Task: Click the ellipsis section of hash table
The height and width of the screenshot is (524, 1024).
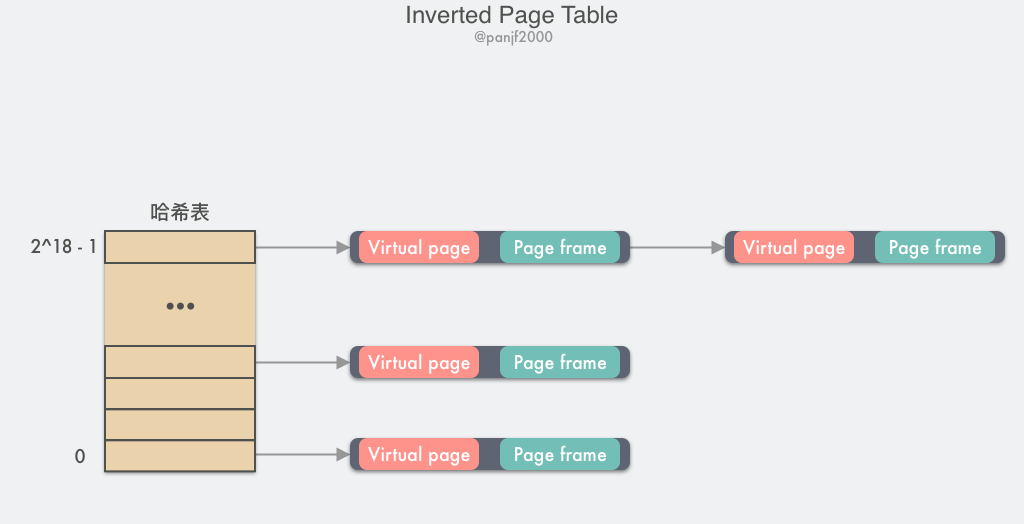Action: [x=180, y=304]
